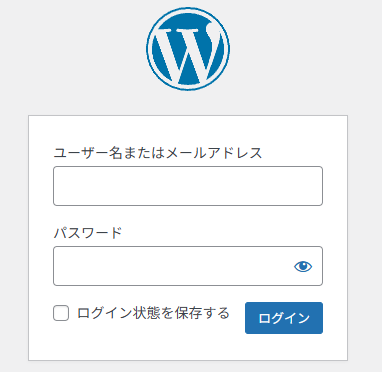Image resolution: width=382 pixels, height=372 pixels.
Task: Click the ユーザー名またはメールアドレス label text
Action: [158, 153]
